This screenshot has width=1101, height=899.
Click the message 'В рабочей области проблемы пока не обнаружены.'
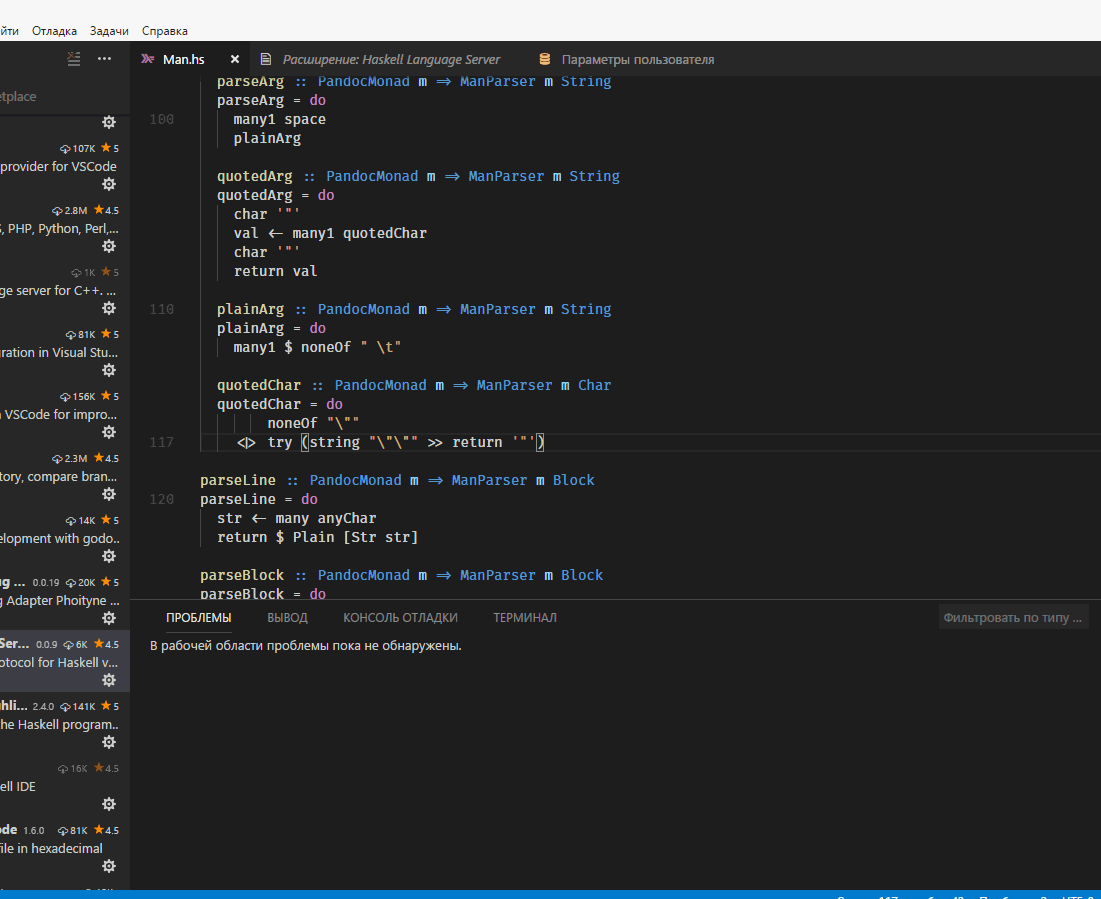pos(305,645)
